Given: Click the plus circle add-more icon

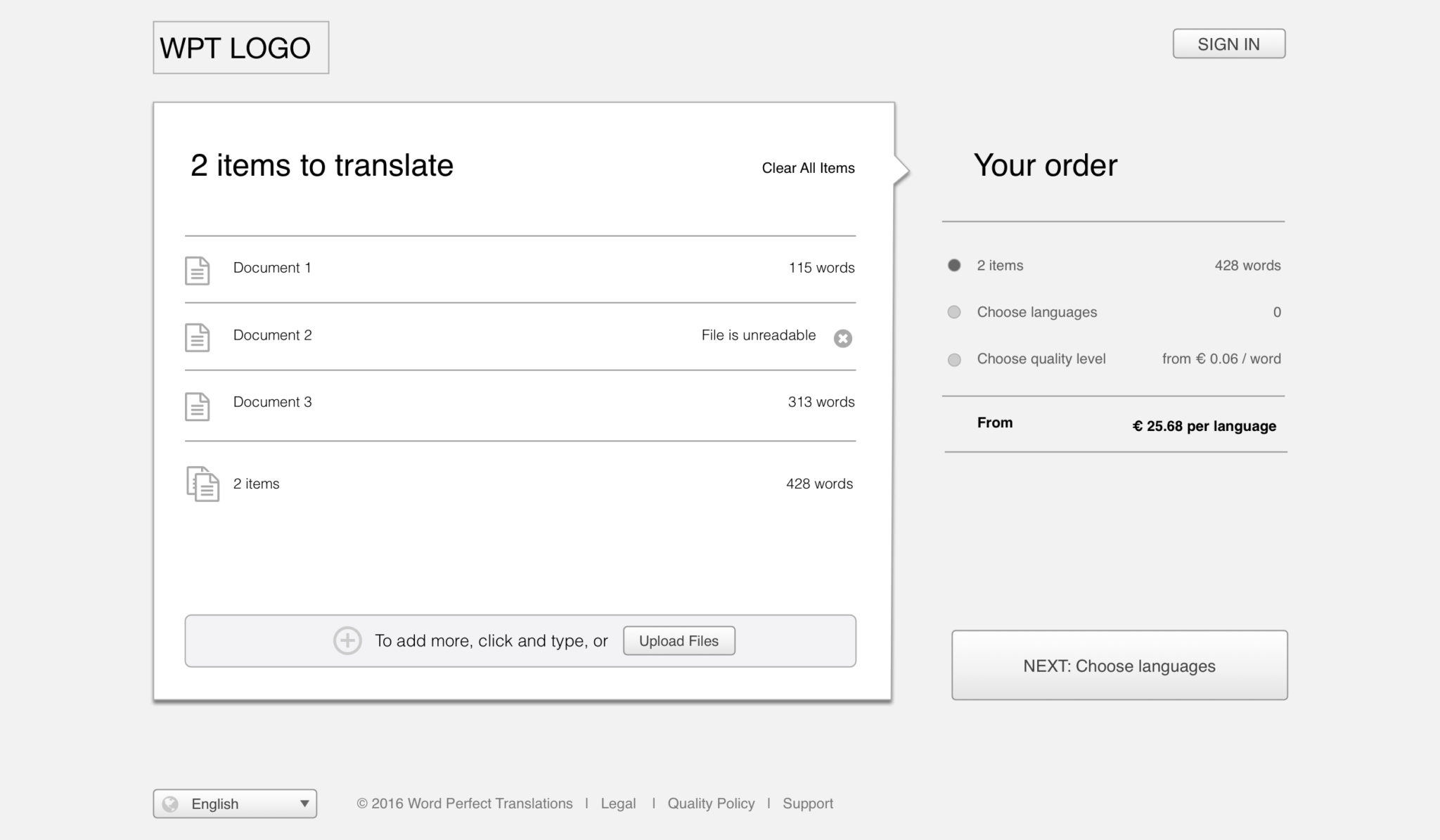Looking at the screenshot, I should coord(347,640).
